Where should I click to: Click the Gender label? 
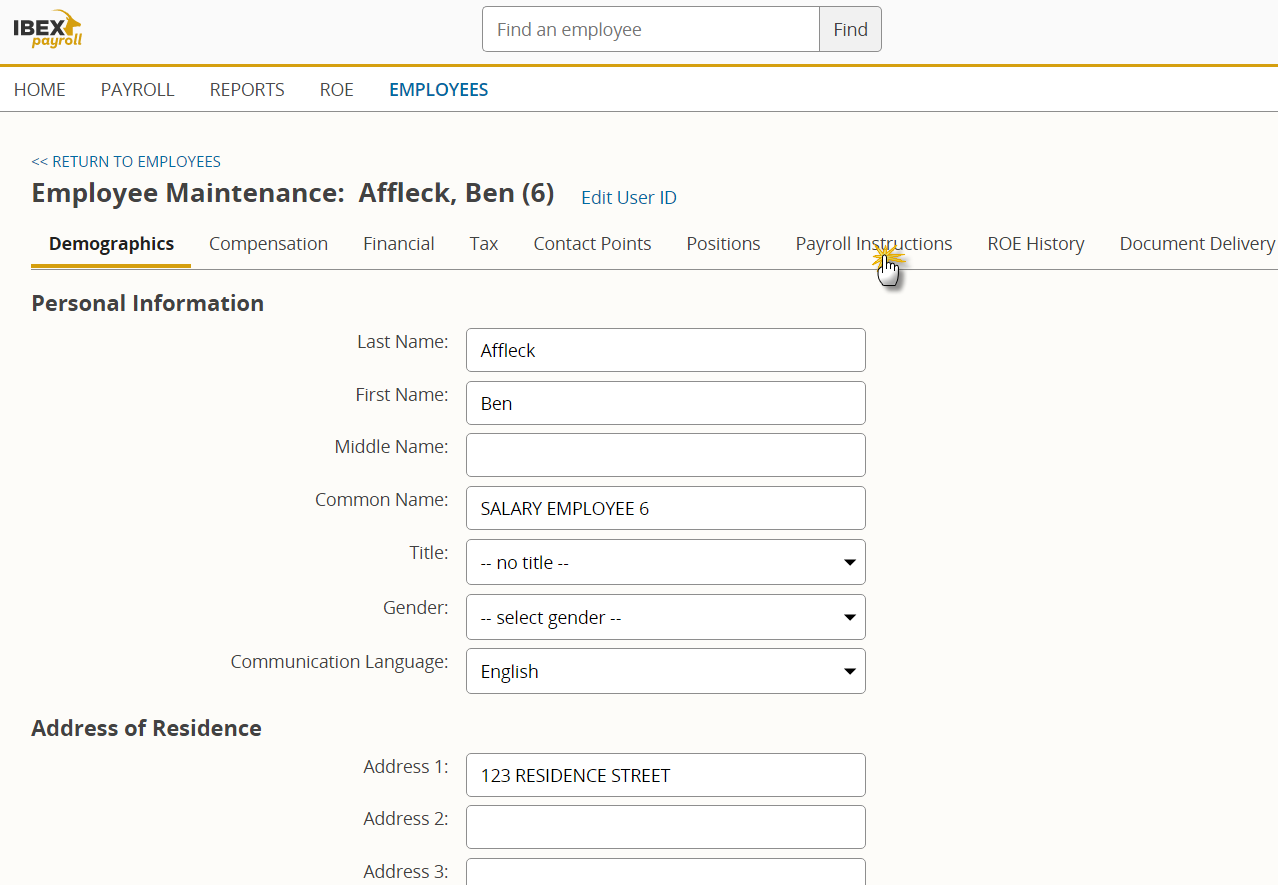416,608
